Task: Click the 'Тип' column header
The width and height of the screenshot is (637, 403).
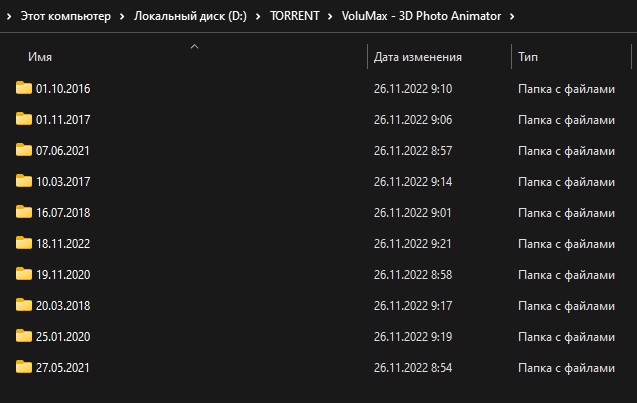Action: tap(527, 58)
